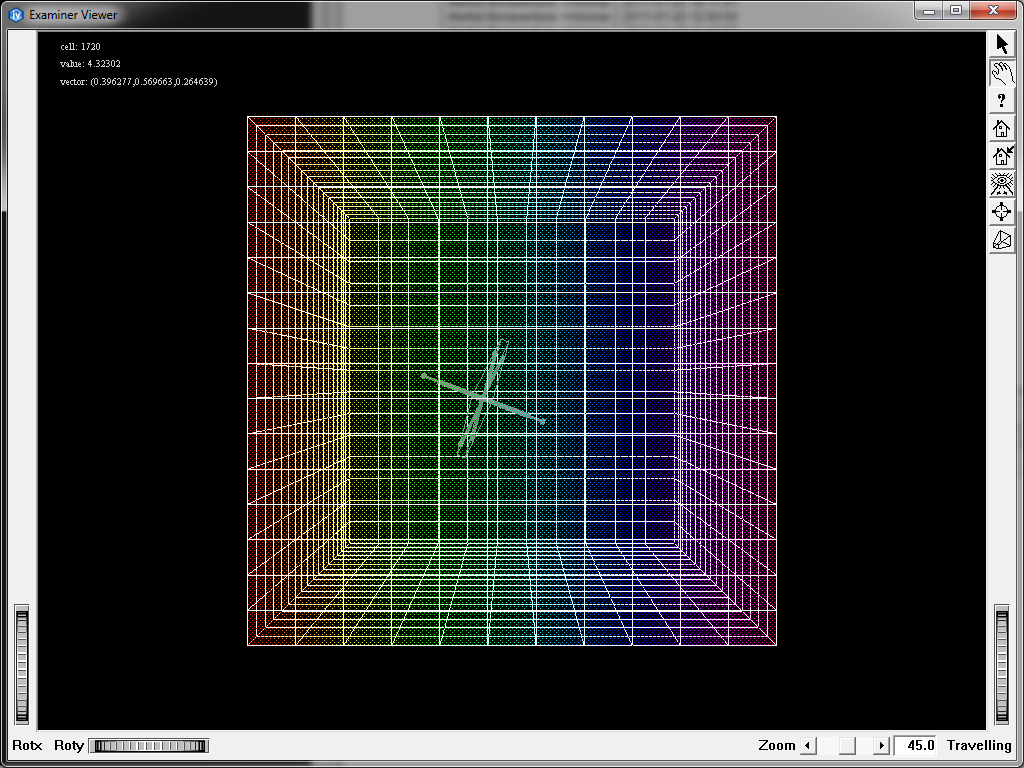1024x768 pixels.
Task: Click the Travelling thumbwheel on the right
Action: coord(1002,664)
